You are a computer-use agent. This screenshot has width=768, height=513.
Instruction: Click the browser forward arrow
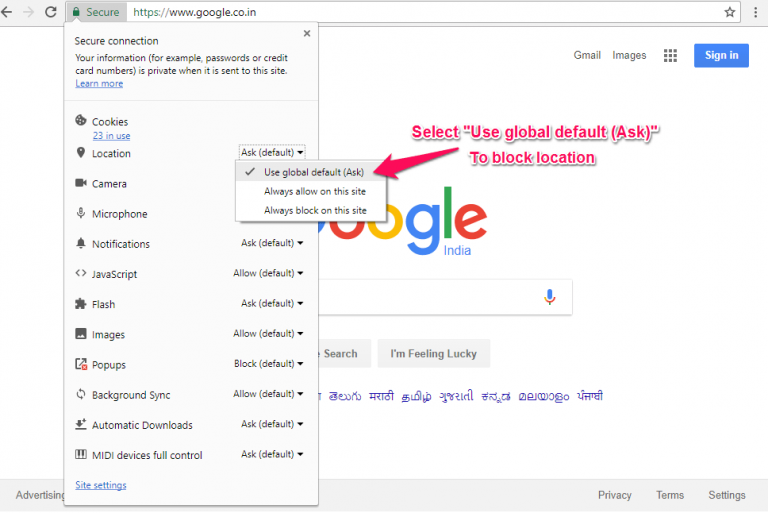pos(28,12)
